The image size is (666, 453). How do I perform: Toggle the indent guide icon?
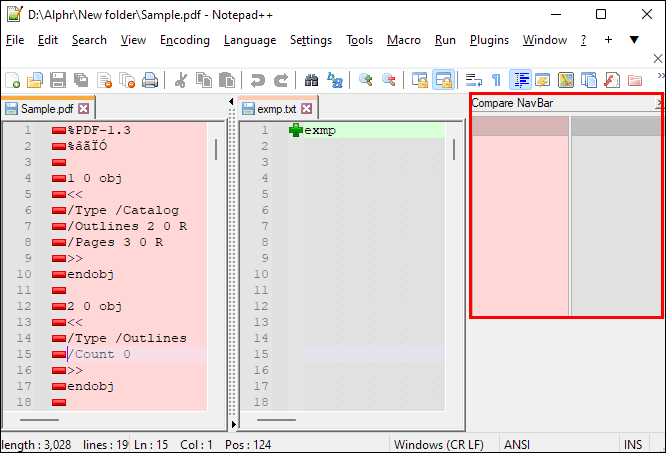pyautogui.click(x=521, y=80)
